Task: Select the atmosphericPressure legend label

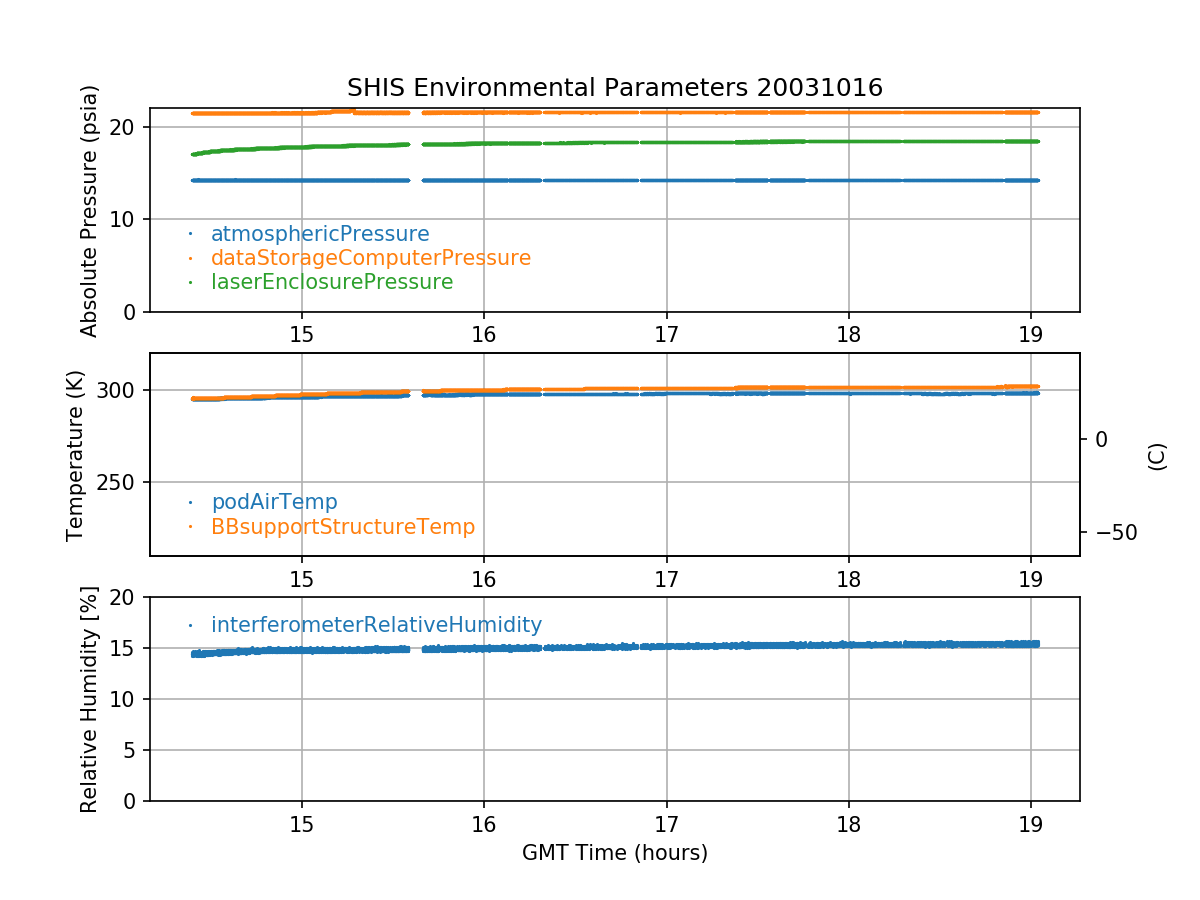Action: pyautogui.click(x=319, y=234)
